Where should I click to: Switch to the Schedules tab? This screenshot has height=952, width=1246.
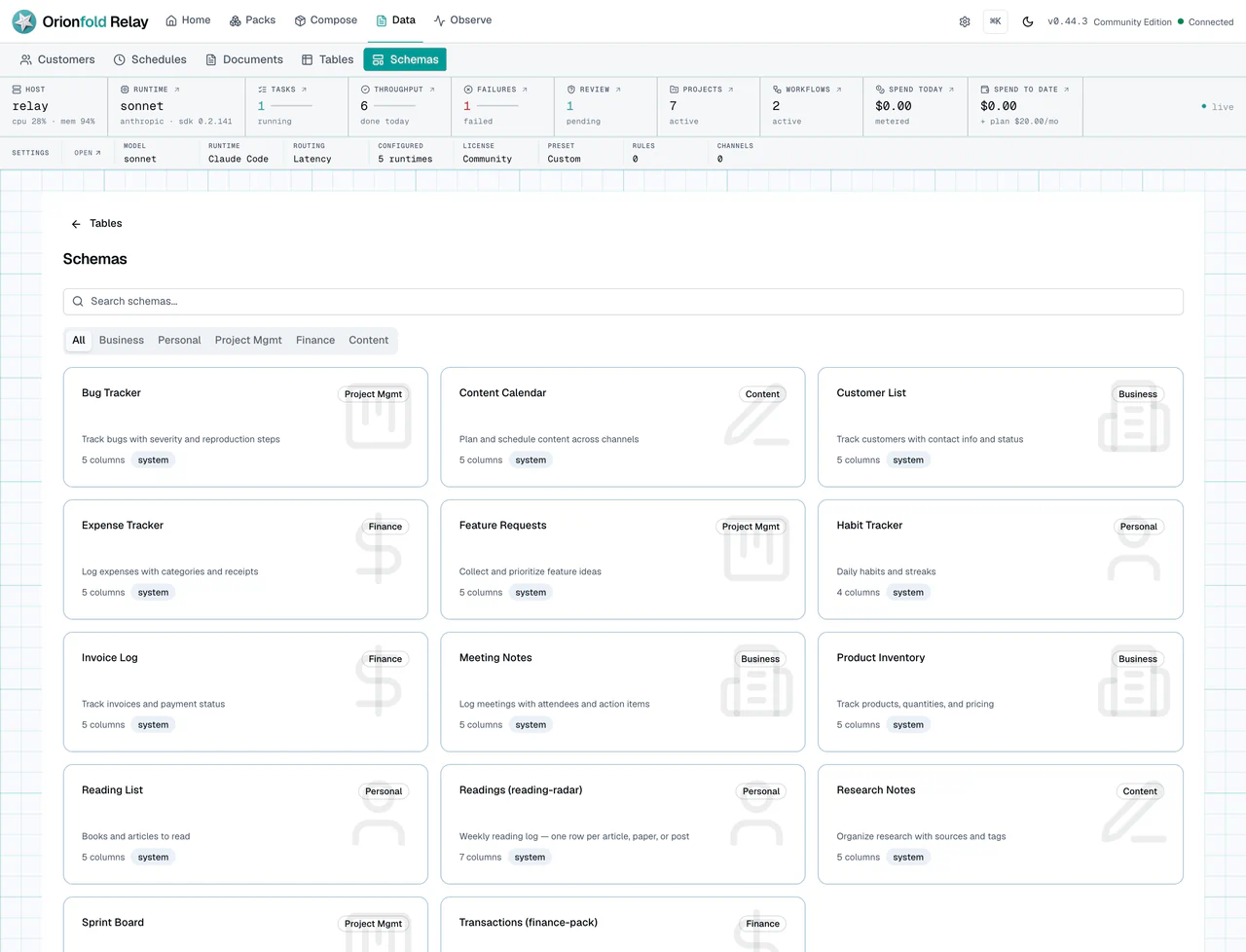150,59
